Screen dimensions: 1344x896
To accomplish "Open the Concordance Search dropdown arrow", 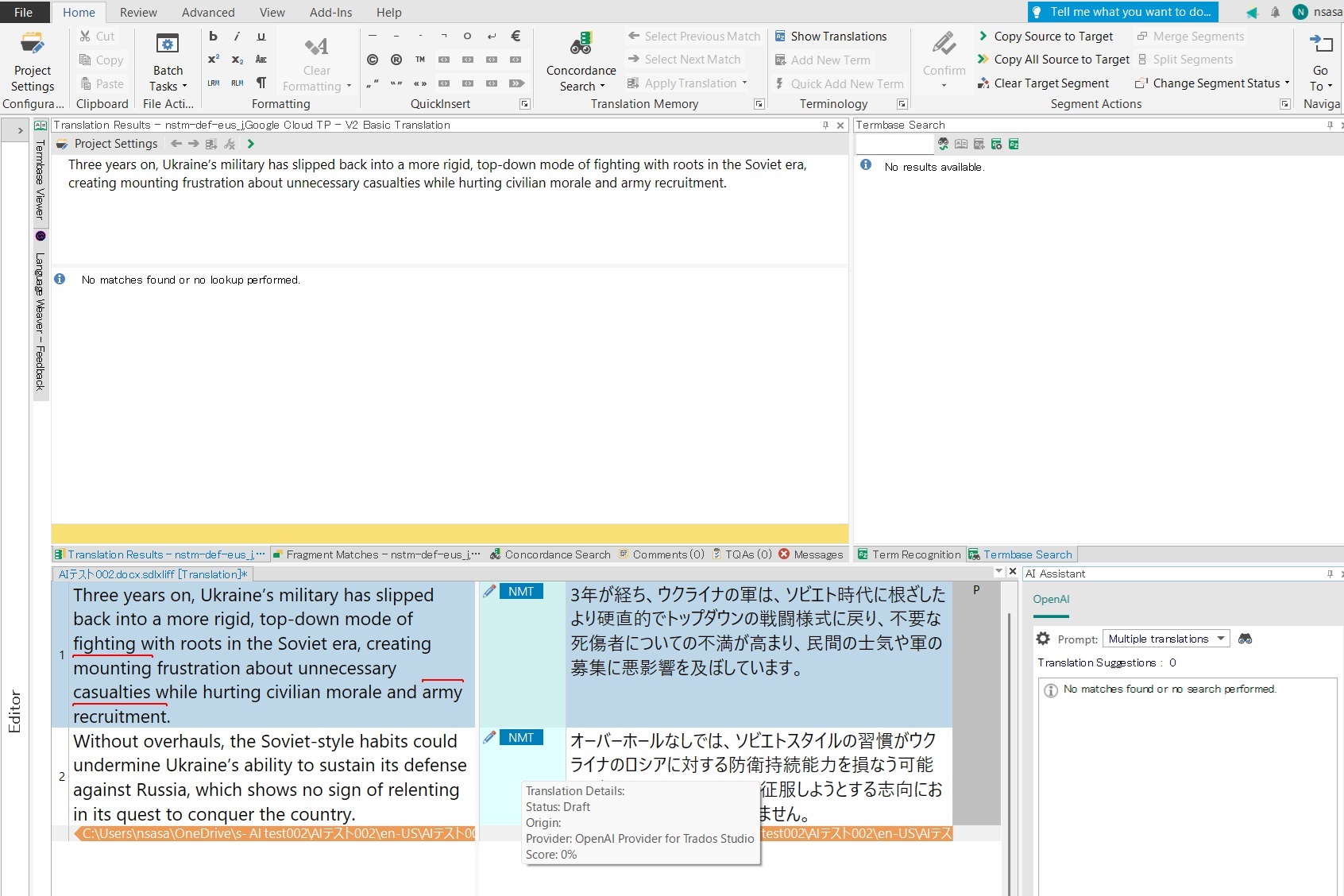I will click(x=602, y=86).
